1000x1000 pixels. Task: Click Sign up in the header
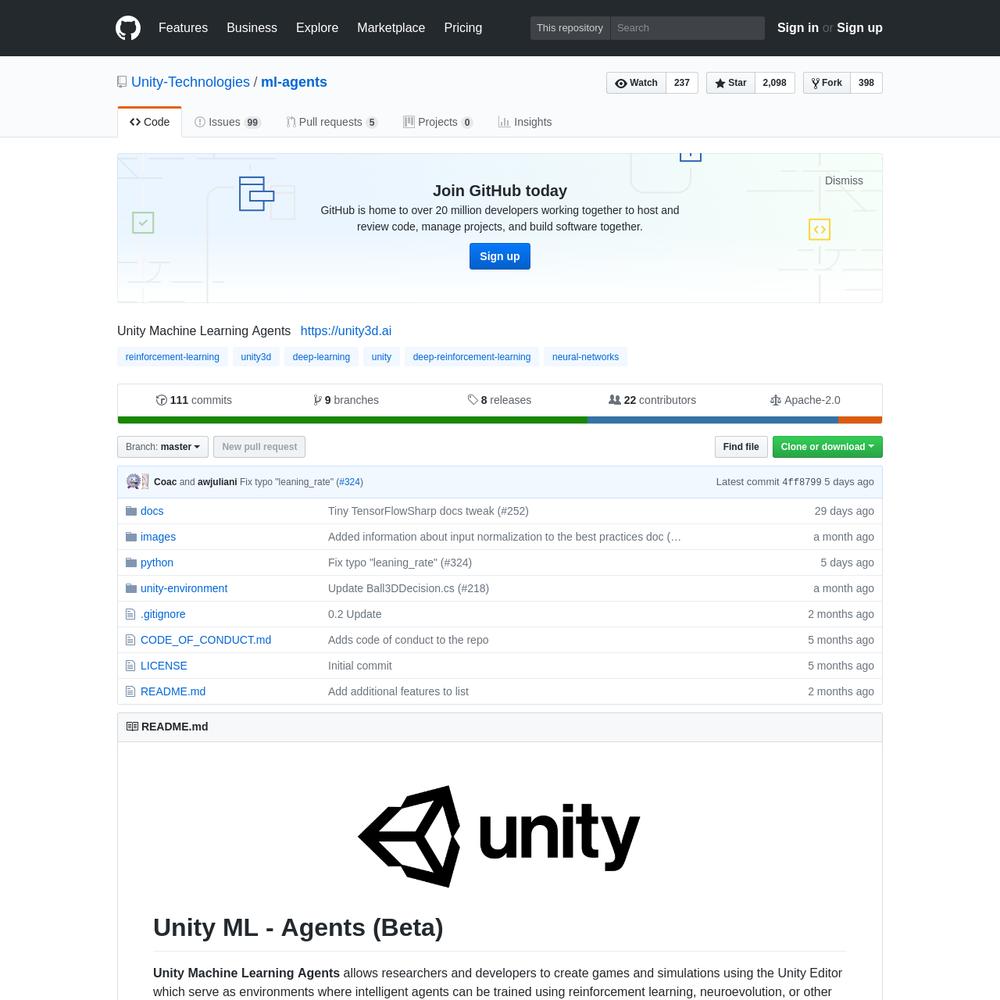tap(860, 28)
